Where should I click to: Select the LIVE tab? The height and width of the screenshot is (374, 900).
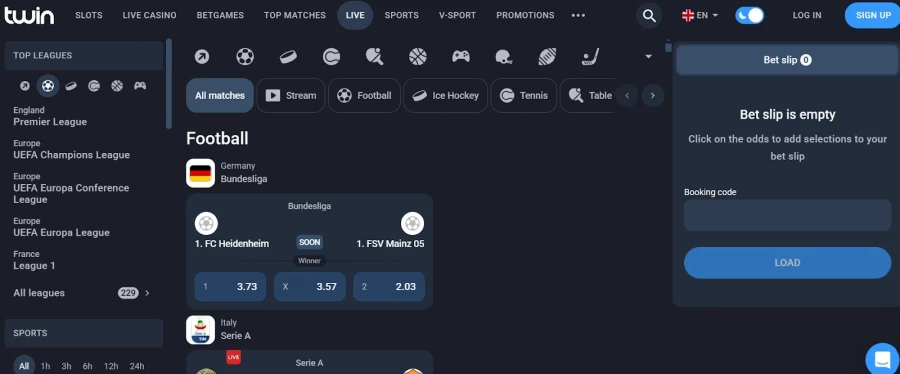point(355,15)
